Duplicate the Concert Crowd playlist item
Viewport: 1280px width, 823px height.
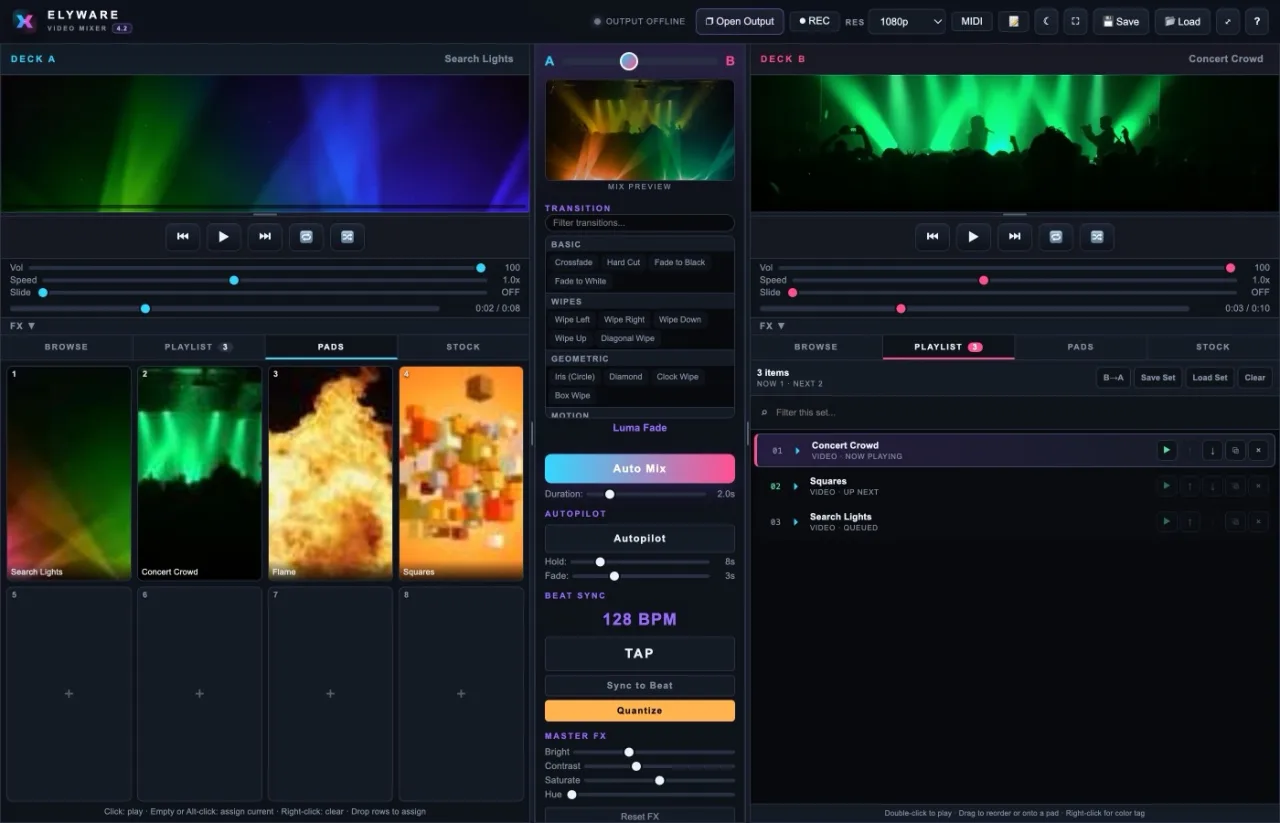point(1235,451)
